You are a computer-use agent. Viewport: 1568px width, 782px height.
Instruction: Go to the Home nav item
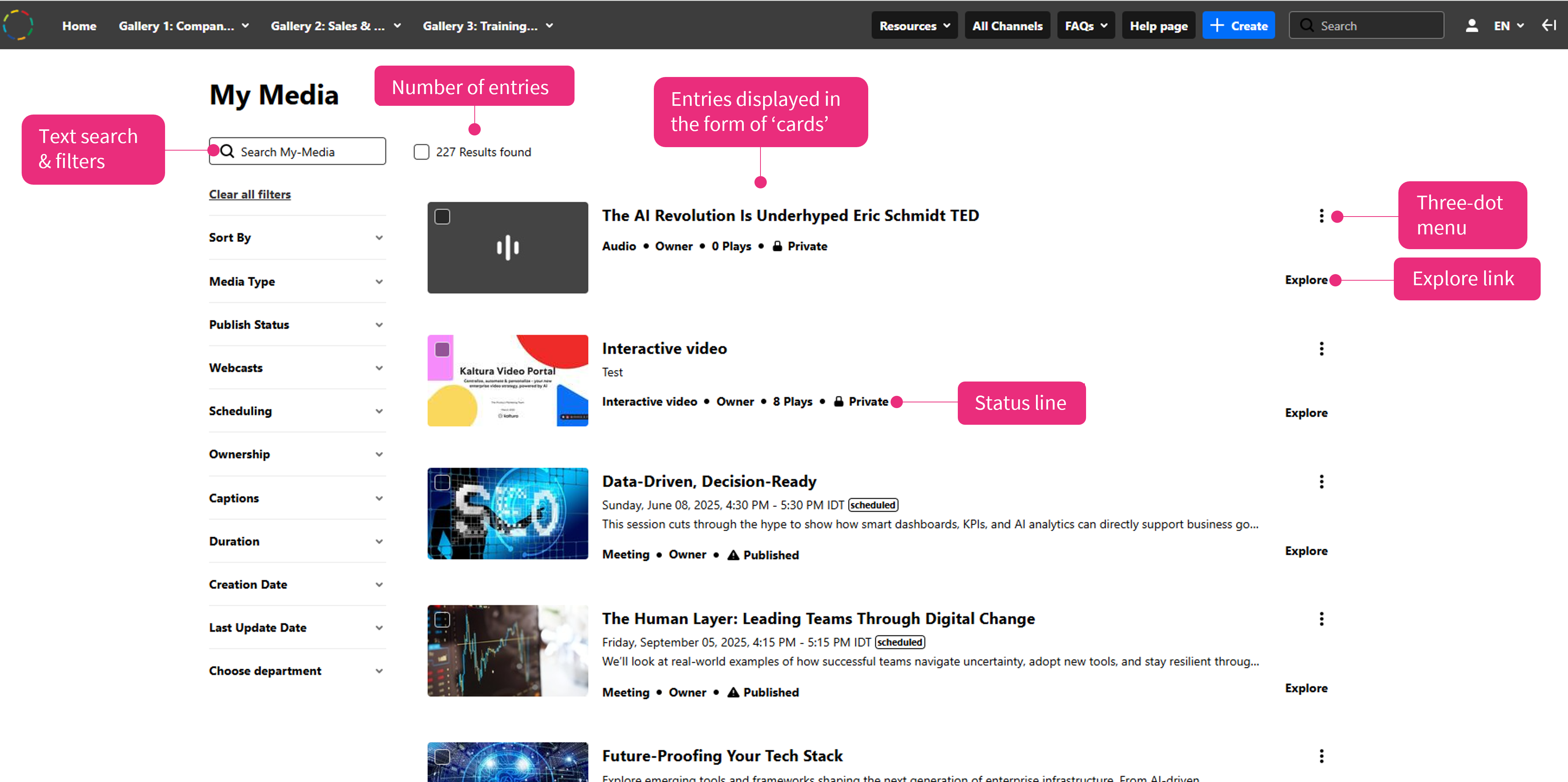click(x=79, y=25)
